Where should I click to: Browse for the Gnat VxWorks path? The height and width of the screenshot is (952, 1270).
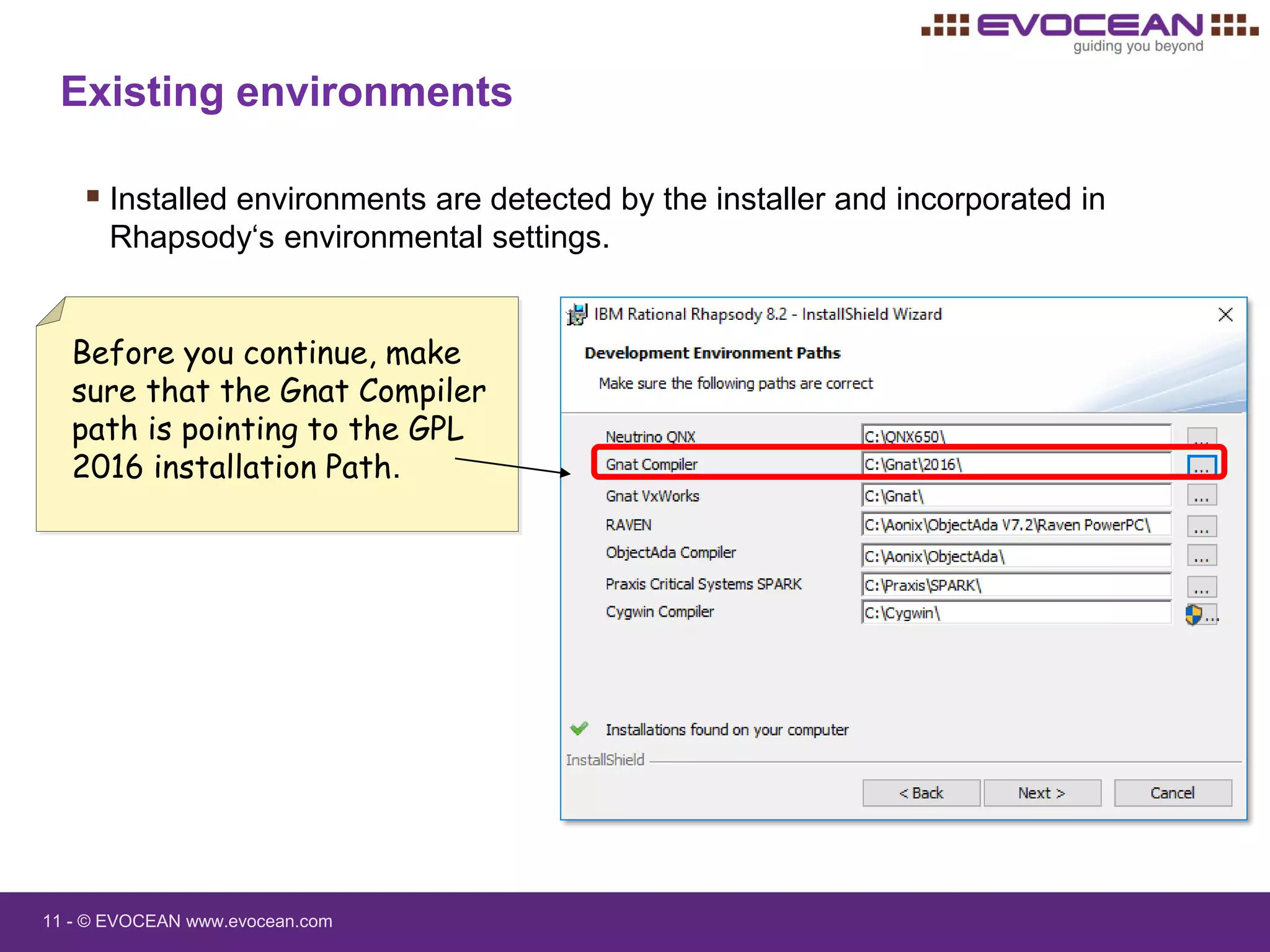[x=1202, y=496]
